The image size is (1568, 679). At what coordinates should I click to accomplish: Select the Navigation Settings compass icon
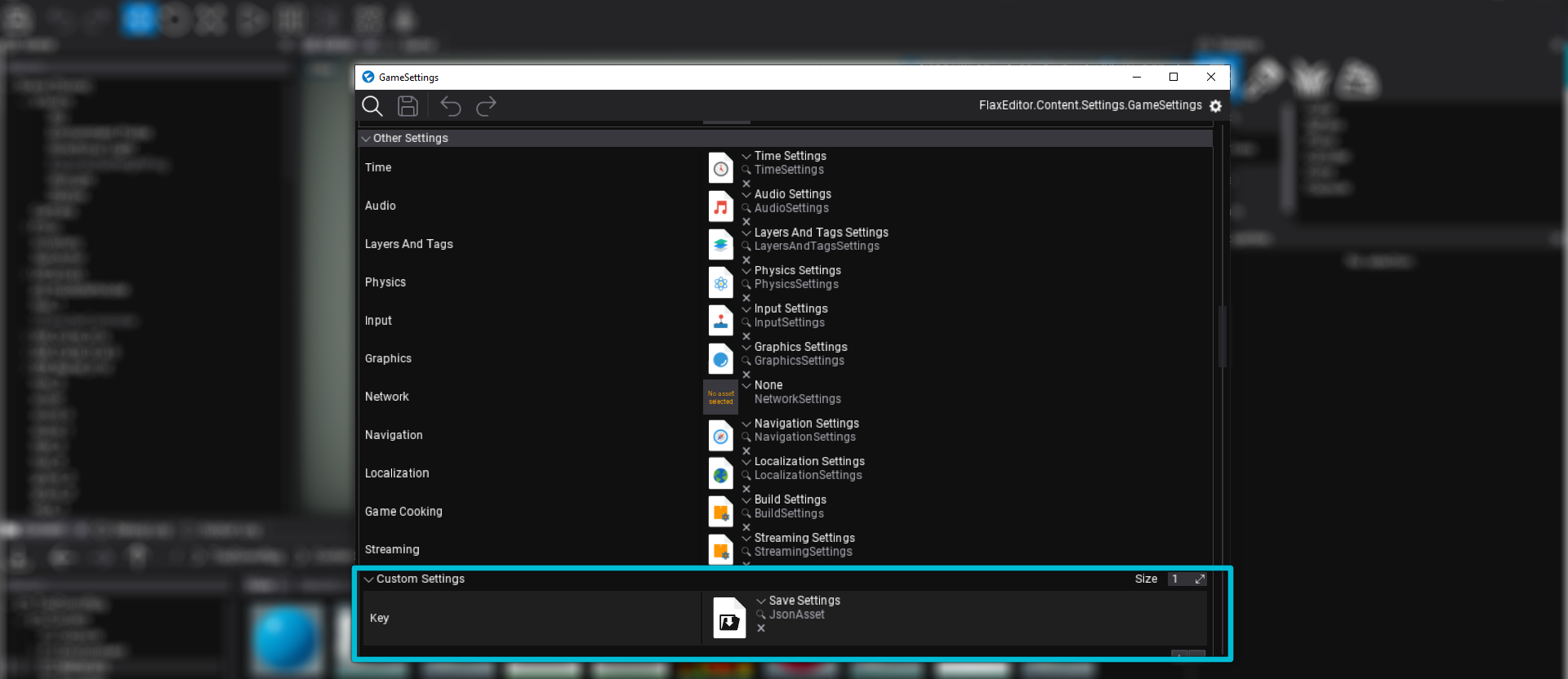pos(721,436)
